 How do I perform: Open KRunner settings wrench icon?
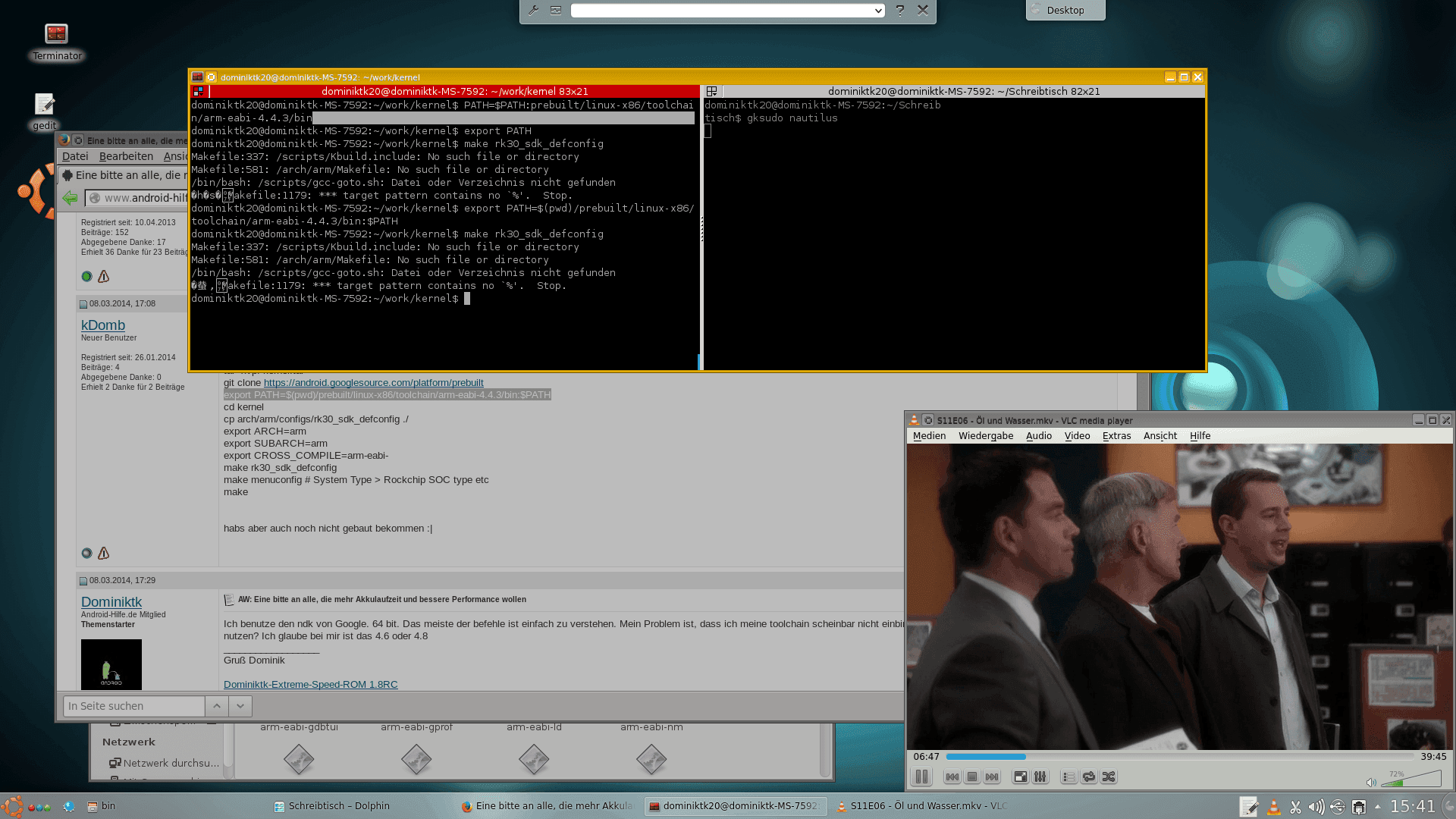tap(533, 11)
